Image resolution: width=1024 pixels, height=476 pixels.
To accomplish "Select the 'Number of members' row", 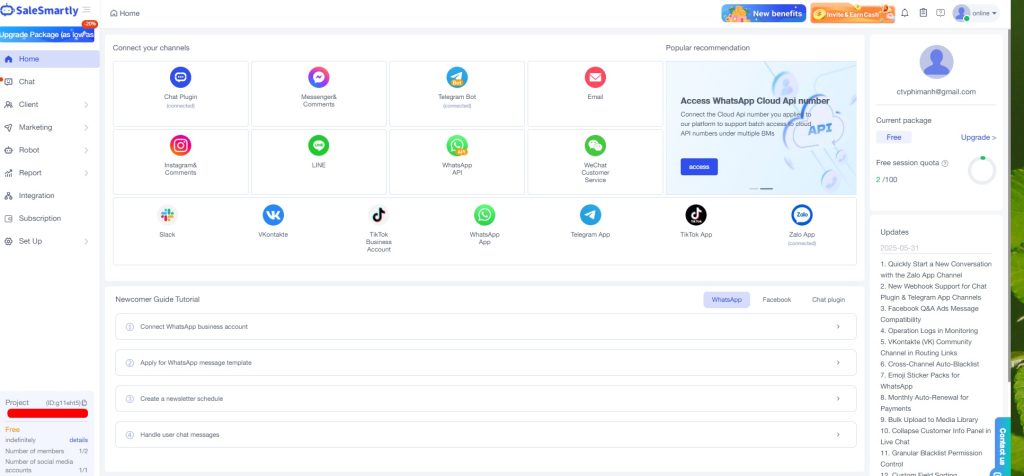I will click(x=46, y=451).
